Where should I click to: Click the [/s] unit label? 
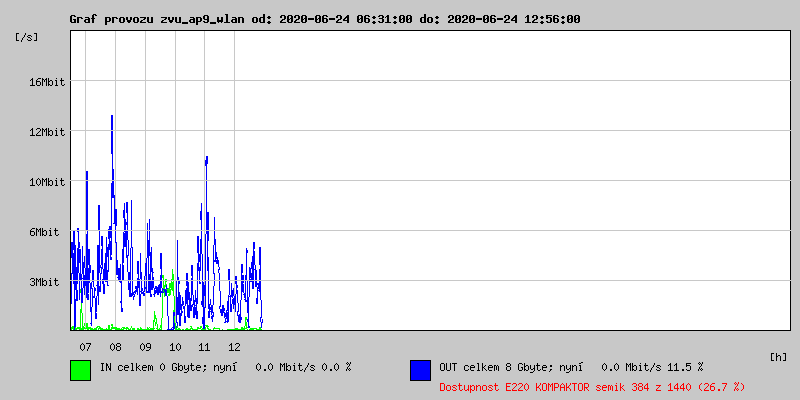27,37
